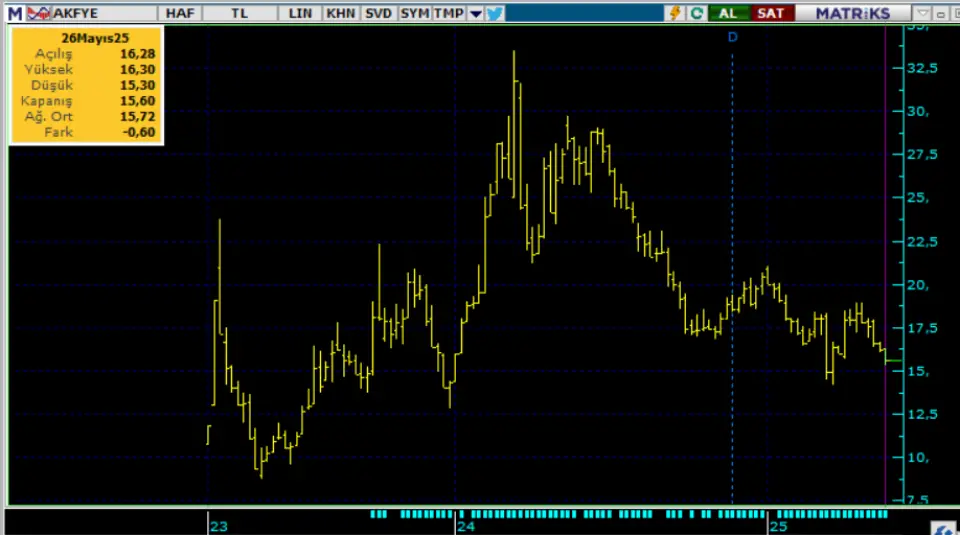Click the TL currency button
960x535 pixels.
(x=239, y=13)
